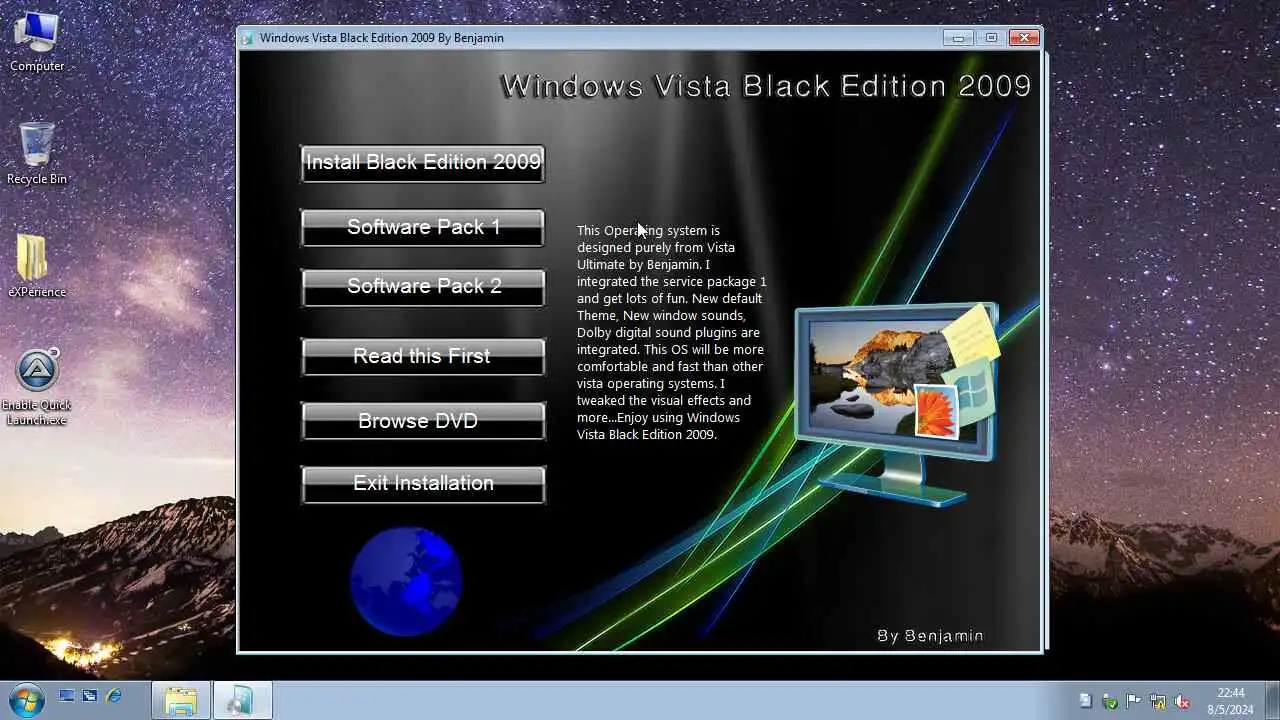The height and width of the screenshot is (720, 1280).
Task: Click the window title bar text
Action: (382, 38)
